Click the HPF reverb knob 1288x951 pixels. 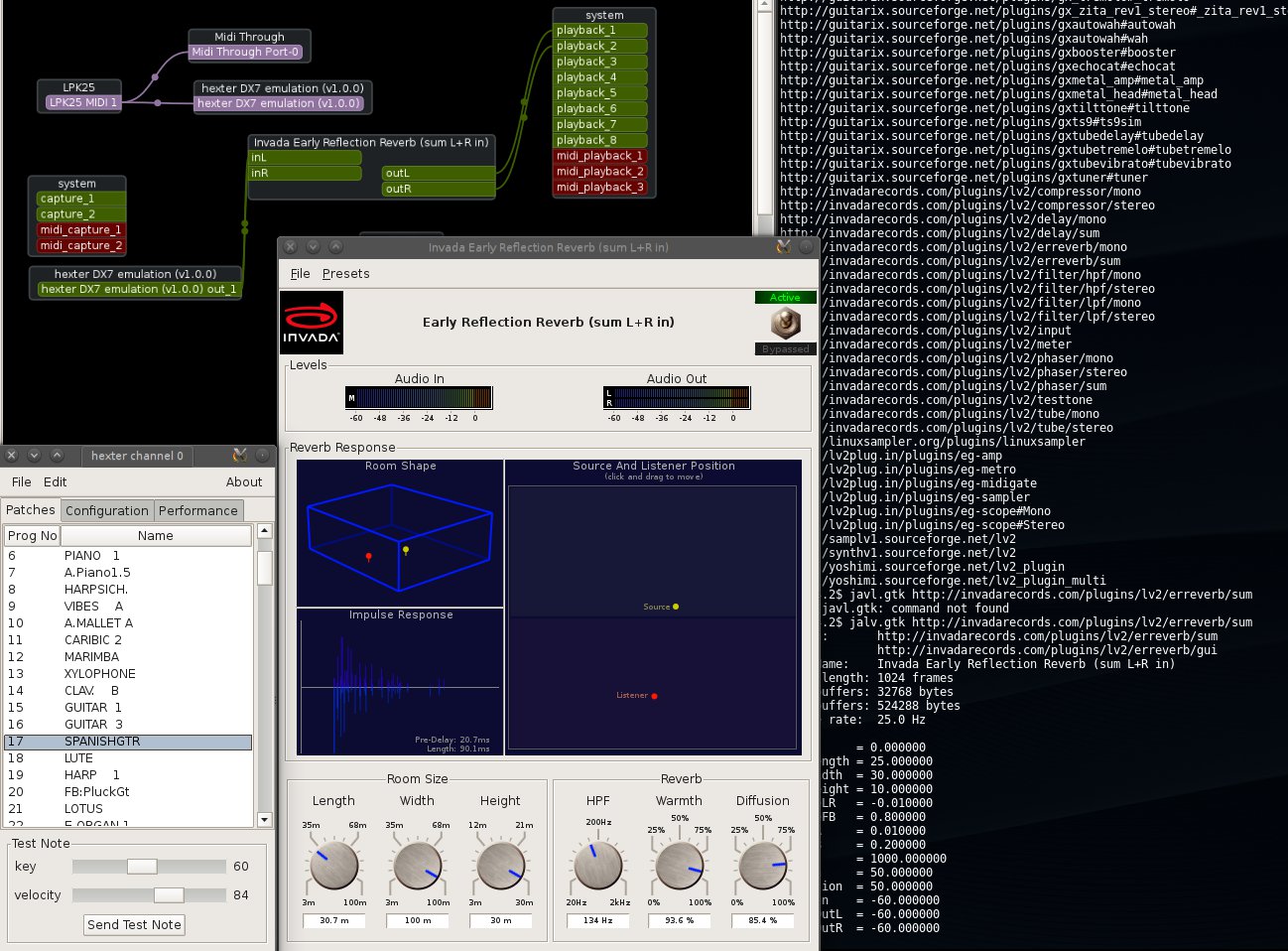pos(597,866)
